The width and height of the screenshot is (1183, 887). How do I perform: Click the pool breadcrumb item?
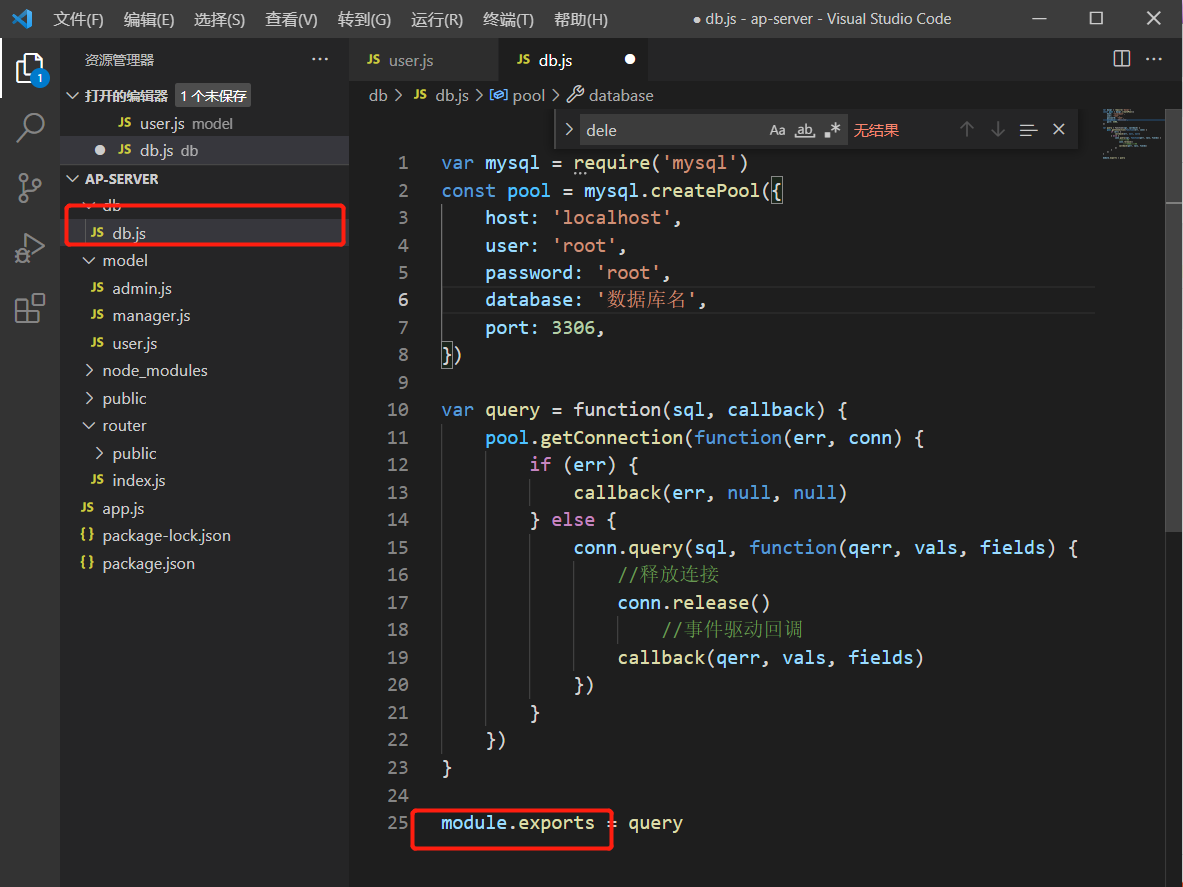pyautogui.click(x=529, y=95)
